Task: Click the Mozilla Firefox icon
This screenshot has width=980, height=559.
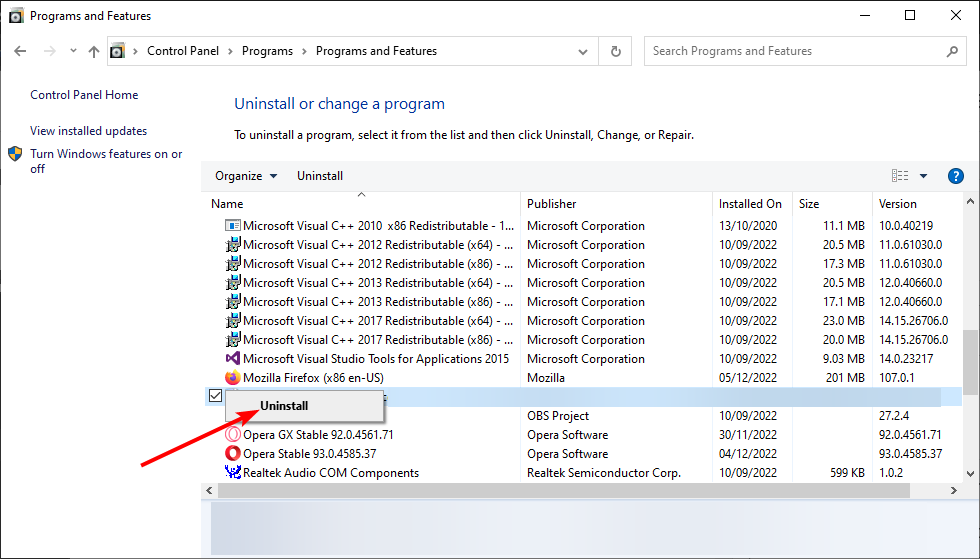Action: (232, 378)
